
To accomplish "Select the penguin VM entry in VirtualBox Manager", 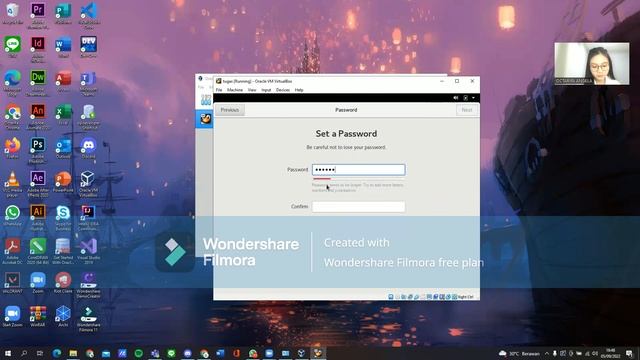I will point(205,119).
